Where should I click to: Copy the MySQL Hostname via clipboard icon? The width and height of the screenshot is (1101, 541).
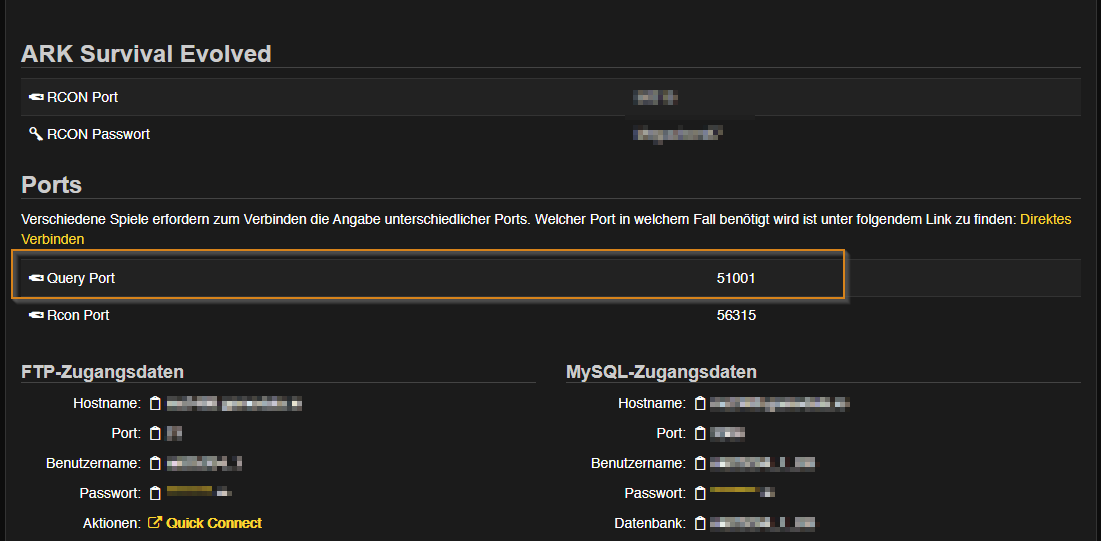699,403
